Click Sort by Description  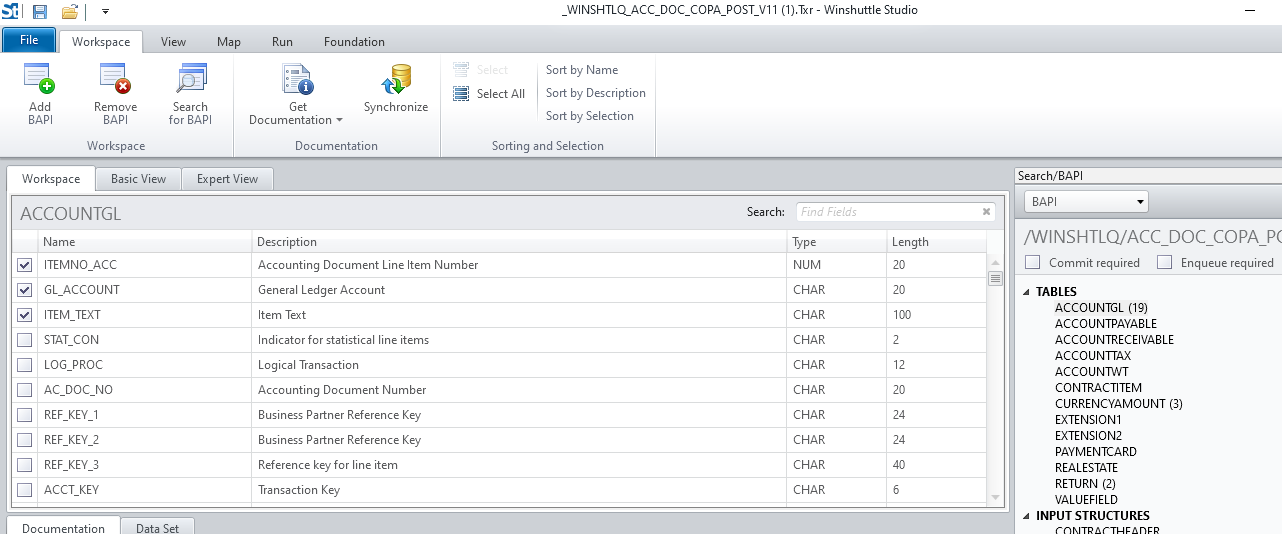point(596,93)
